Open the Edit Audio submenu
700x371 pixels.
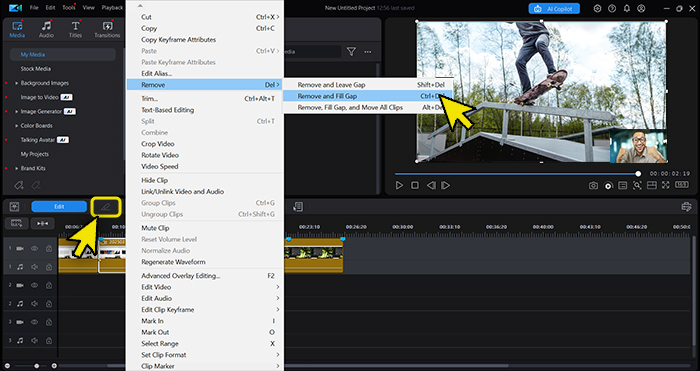[205, 298]
